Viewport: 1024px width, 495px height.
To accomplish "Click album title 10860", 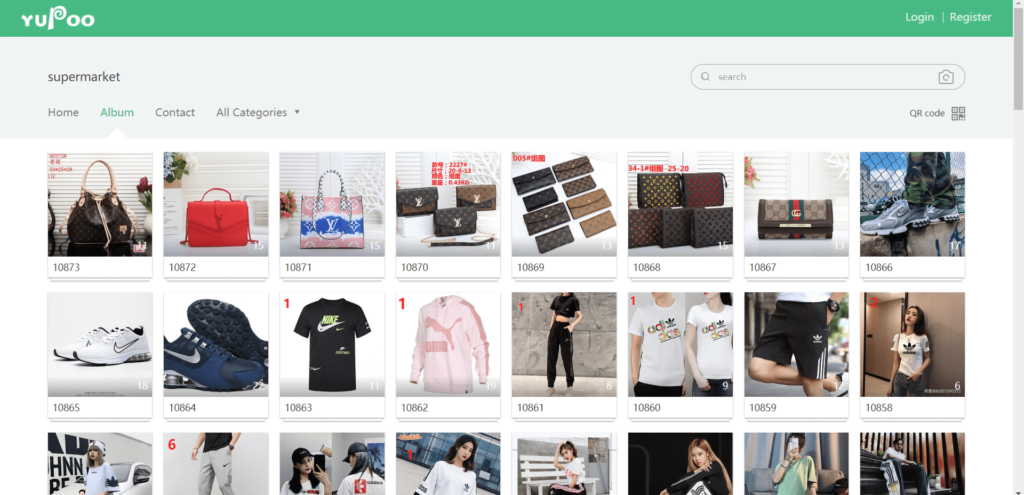I will coord(647,407).
